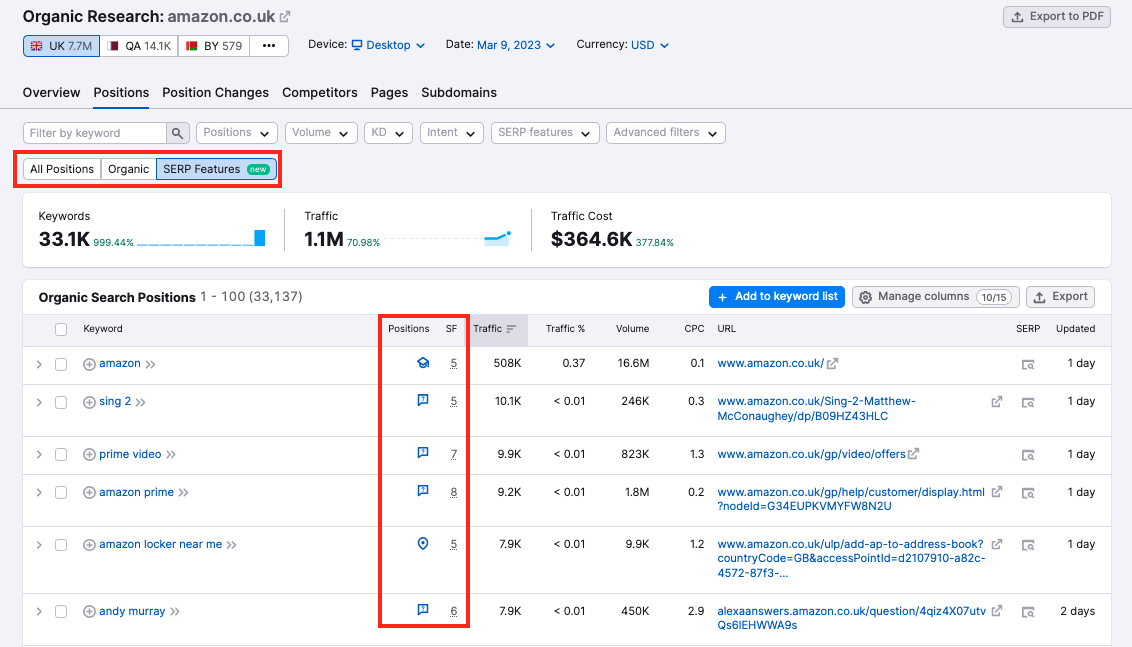Add amazon keyword with plus icon
Image resolution: width=1132 pixels, height=647 pixels.
tap(89, 365)
